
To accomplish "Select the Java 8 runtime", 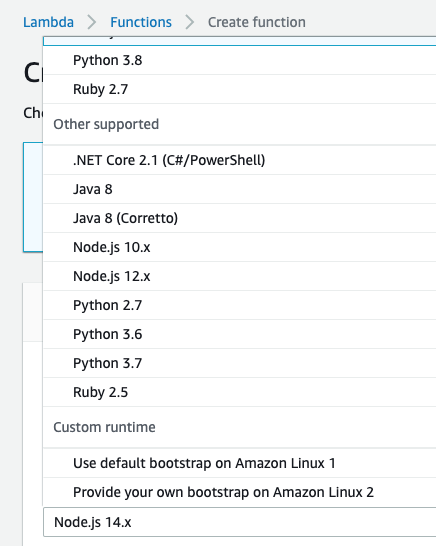I will pos(240,189).
